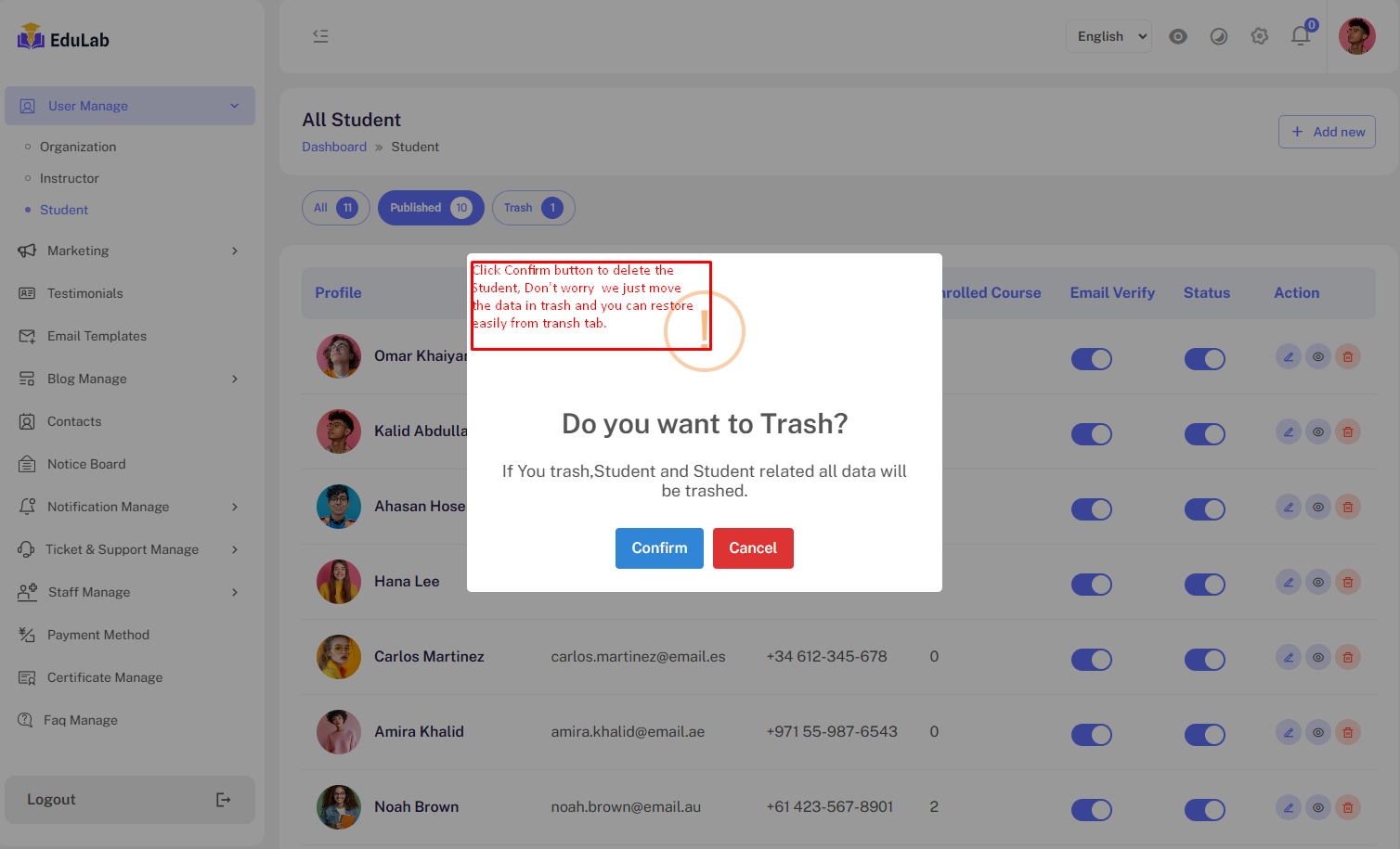Click view eye icon for Amira Khalid
This screenshot has height=849, width=1400.
click(x=1317, y=733)
